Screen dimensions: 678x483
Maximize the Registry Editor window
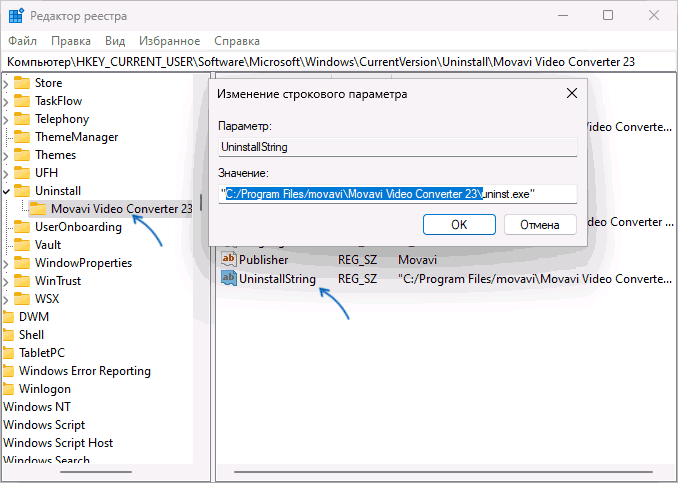tap(608, 16)
